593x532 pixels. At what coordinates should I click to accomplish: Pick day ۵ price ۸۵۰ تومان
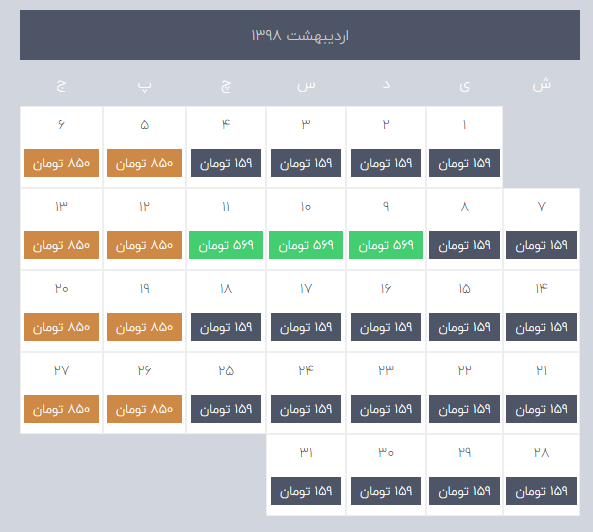point(144,163)
